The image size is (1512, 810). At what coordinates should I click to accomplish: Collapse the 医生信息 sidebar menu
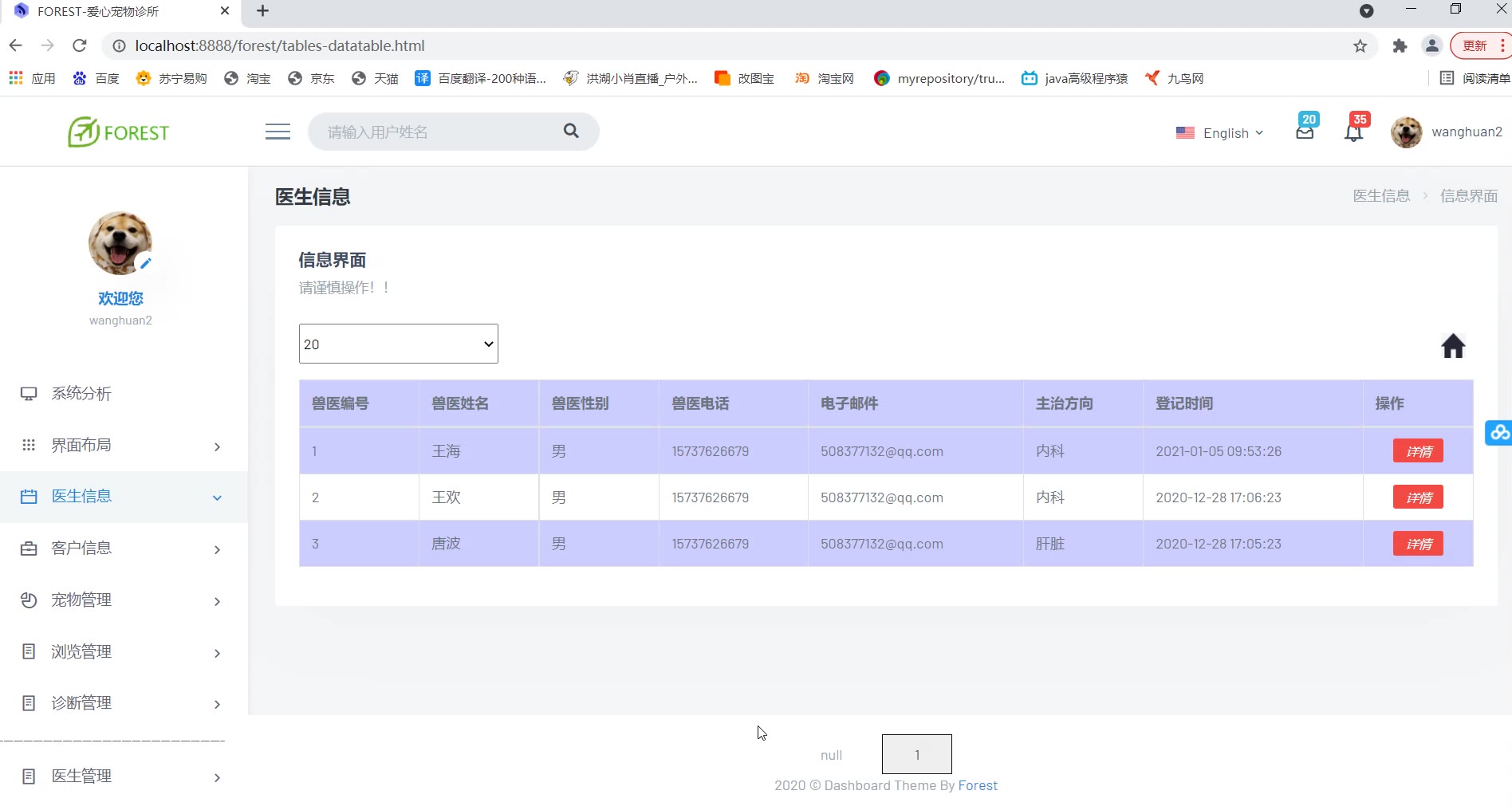click(124, 497)
